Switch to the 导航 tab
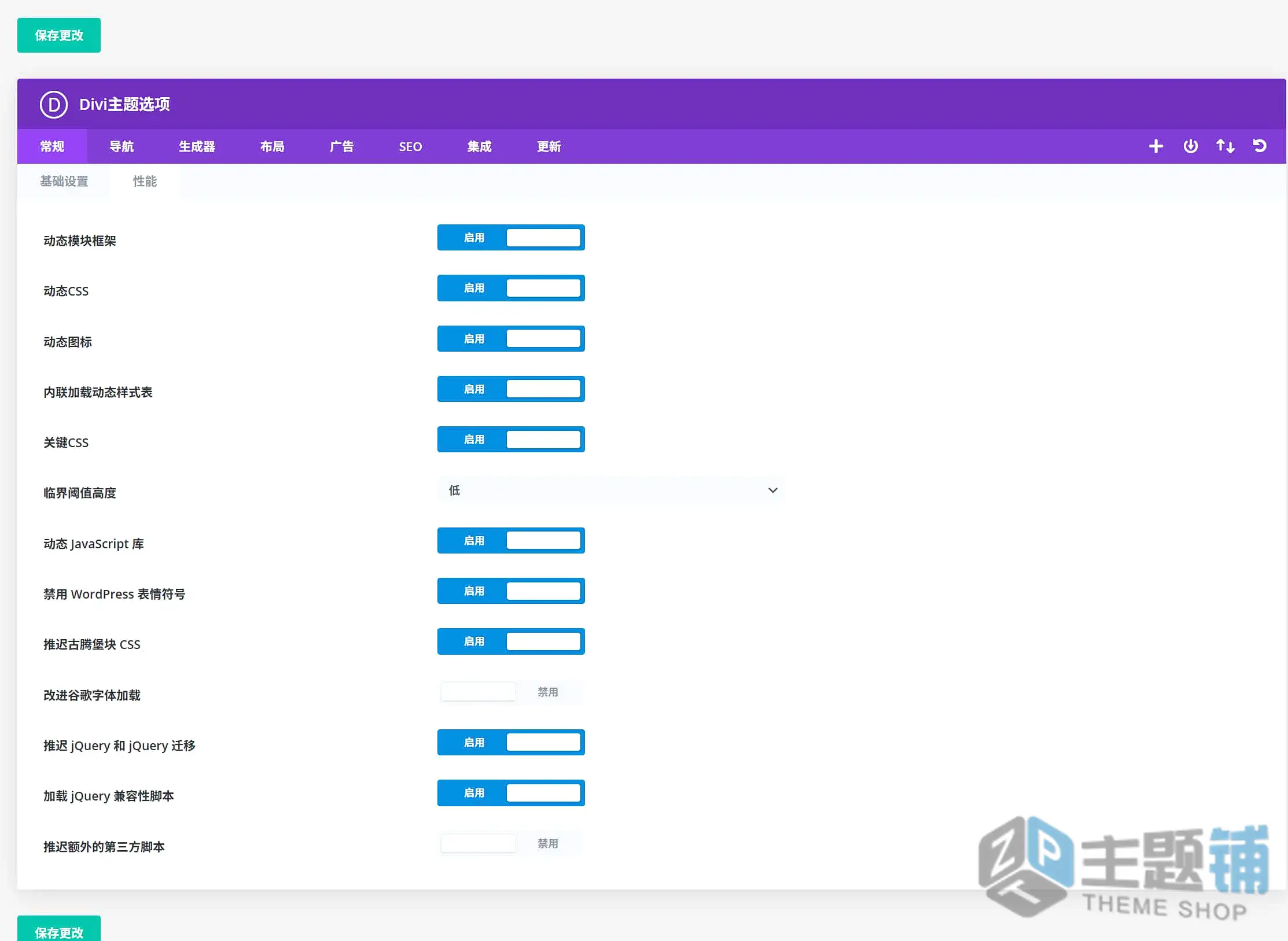The width and height of the screenshot is (1288, 941). 122,146
